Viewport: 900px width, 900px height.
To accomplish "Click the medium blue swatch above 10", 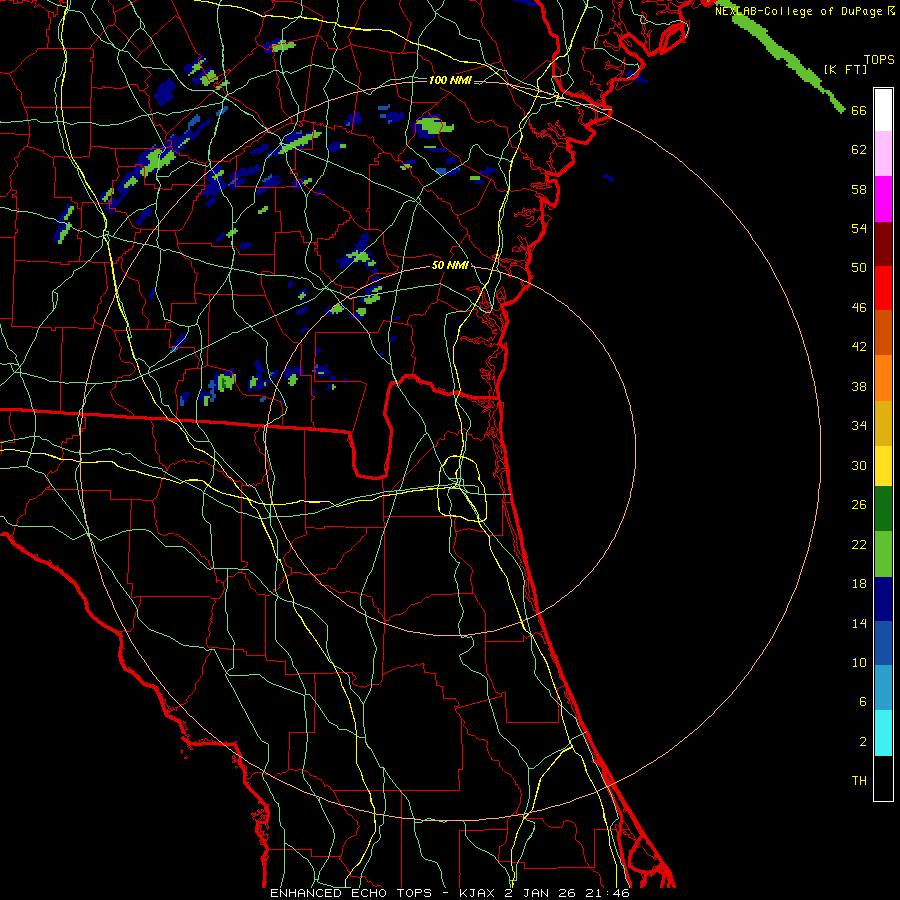I will [883, 643].
